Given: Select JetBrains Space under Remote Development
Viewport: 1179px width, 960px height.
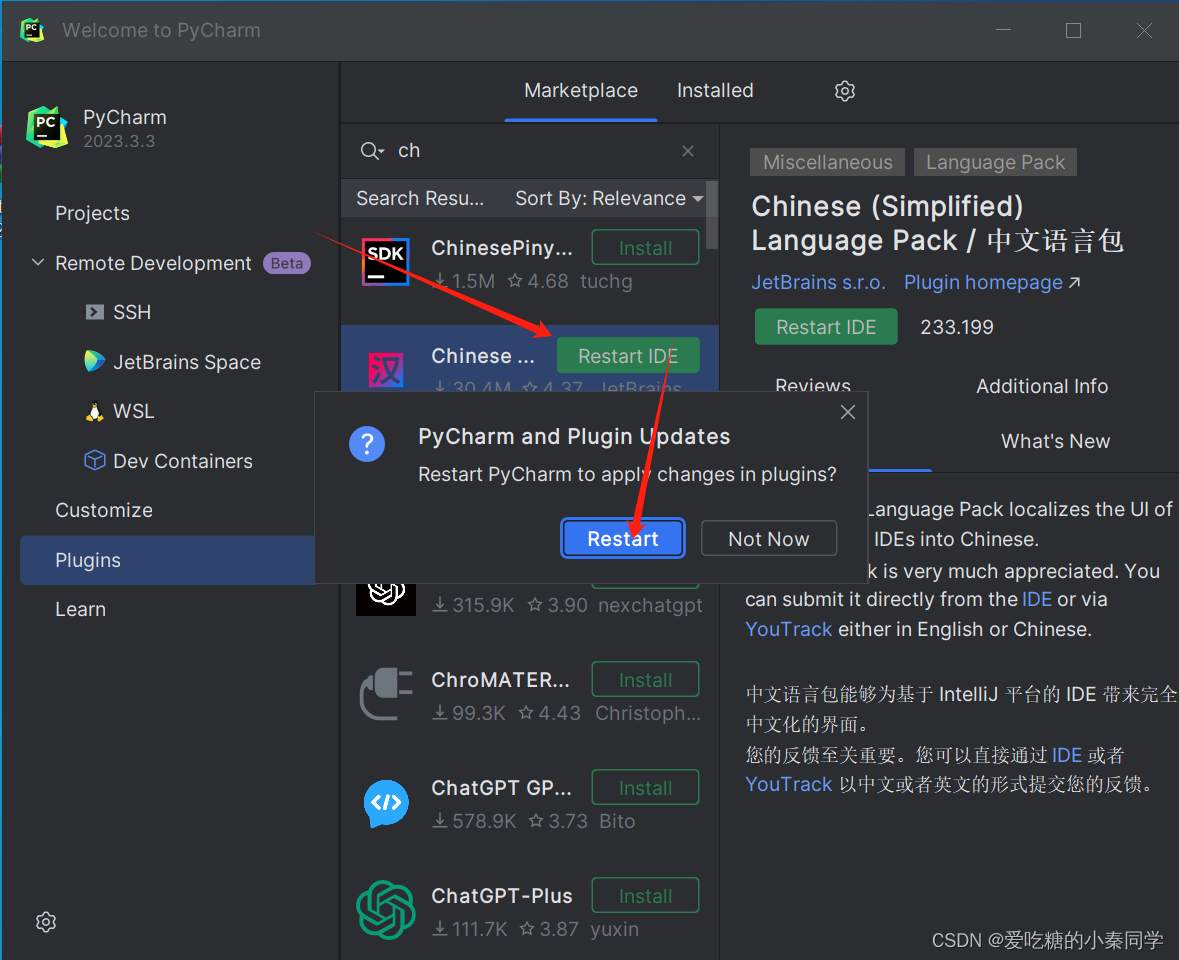Looking at the screenshot, I should pyautogui.click(x=186, y=362).
